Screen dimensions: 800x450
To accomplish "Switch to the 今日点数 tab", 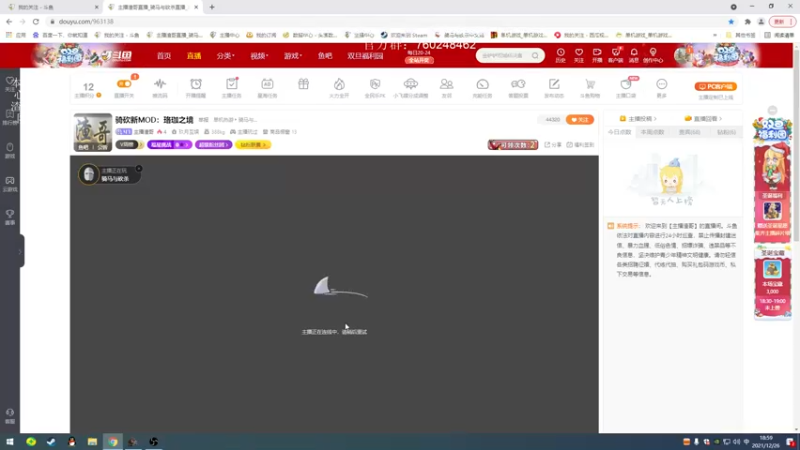I will [619, 132].
